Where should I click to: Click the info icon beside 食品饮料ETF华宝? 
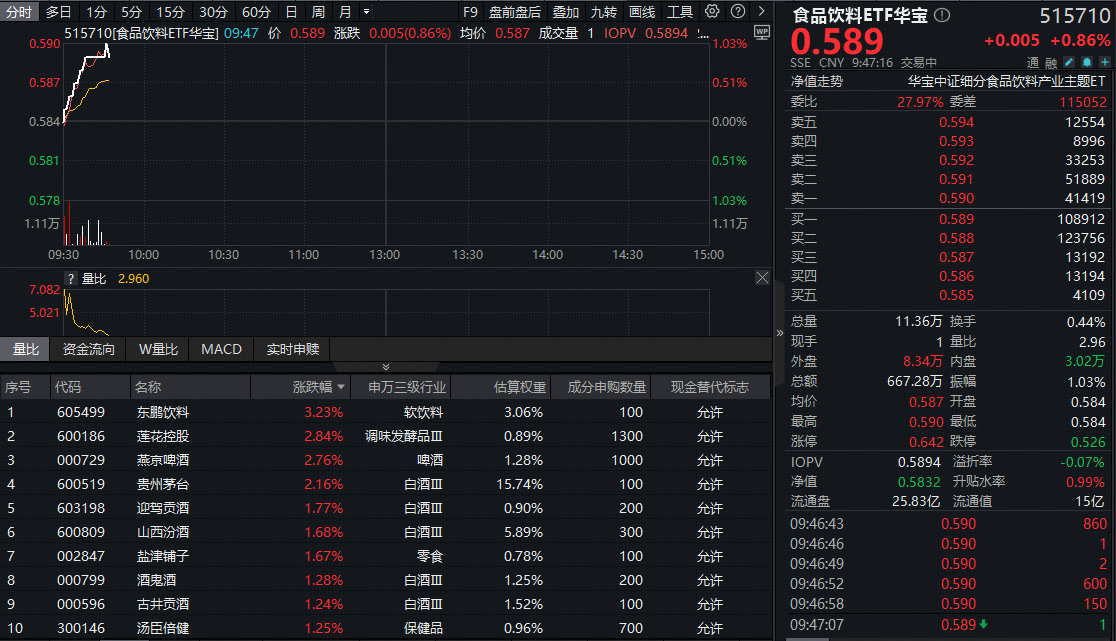(942, 16)
